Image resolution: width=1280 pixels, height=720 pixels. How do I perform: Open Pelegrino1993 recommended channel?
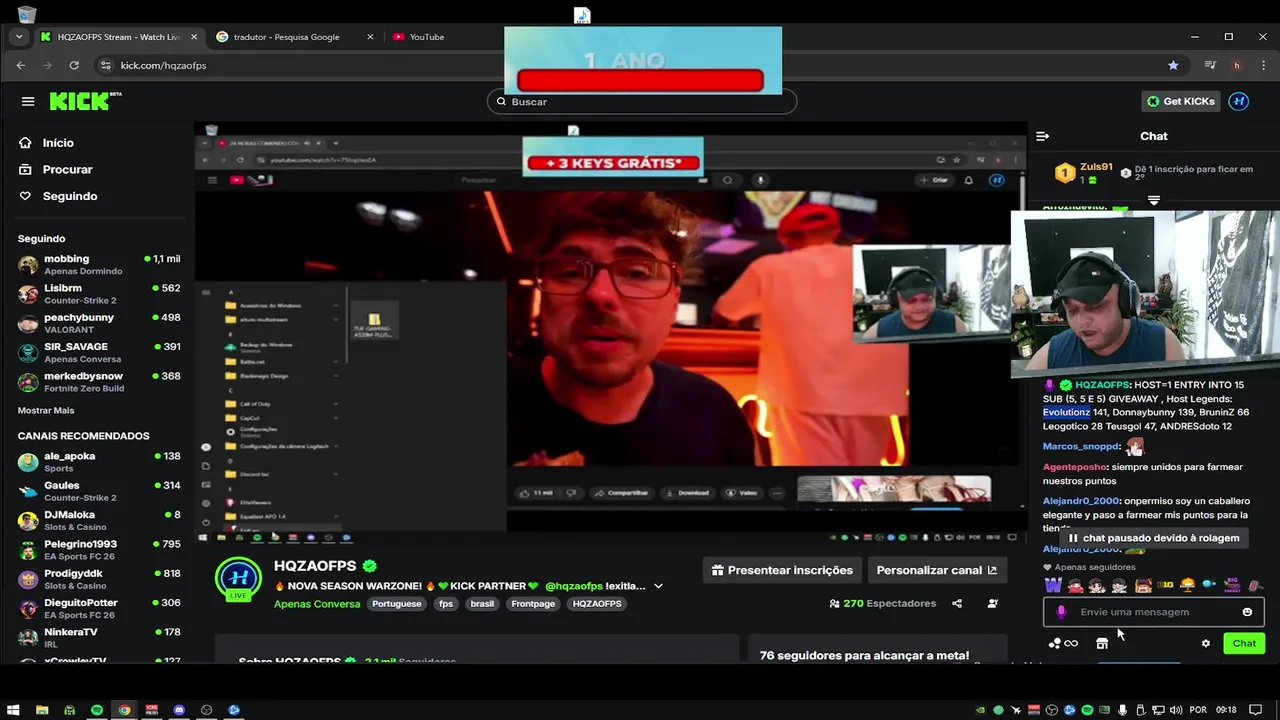click(x=98, y=549)
